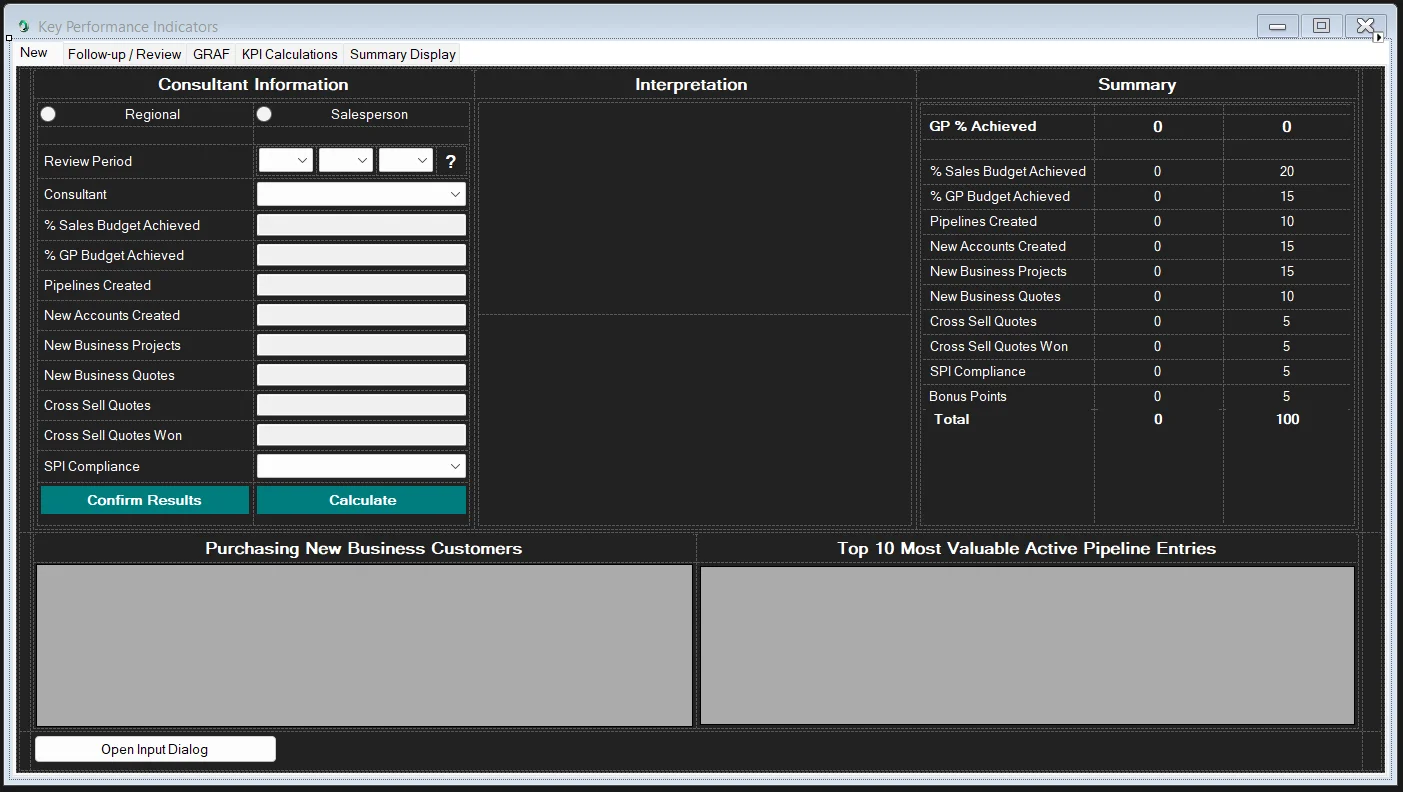This screenshot has width=1403, height=792.
Task: Open the first Review Period dropdown
Action: pos(286,161)
